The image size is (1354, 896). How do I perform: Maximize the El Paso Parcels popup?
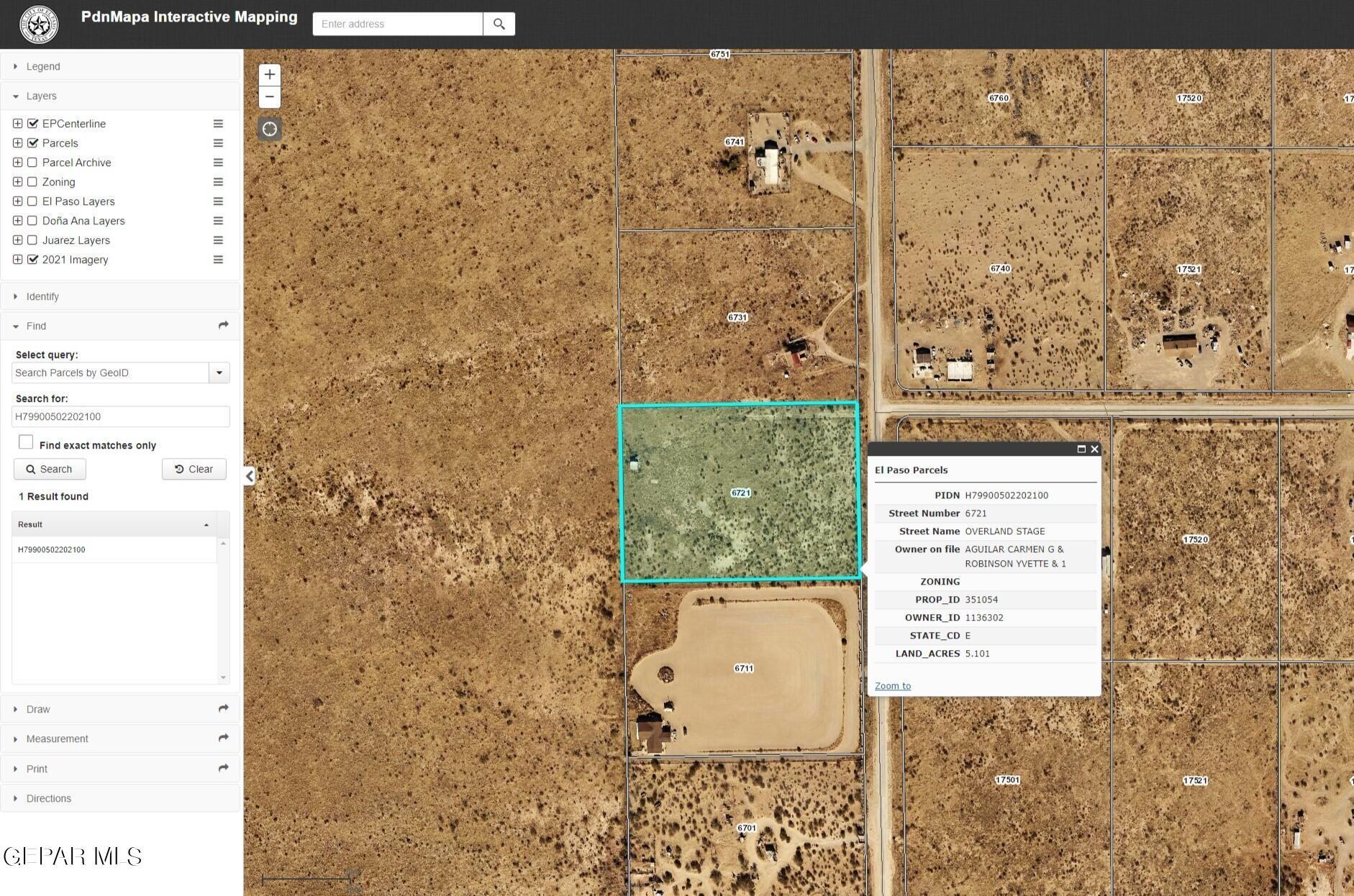point(1081,449)
